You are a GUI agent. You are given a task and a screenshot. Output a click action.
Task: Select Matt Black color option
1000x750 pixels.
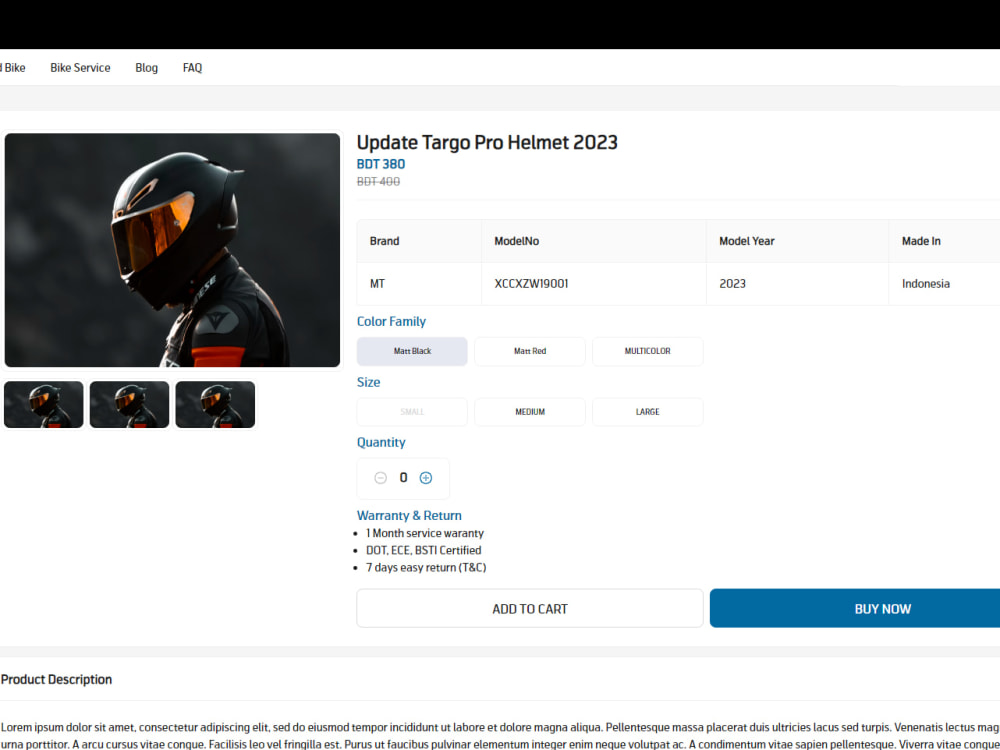tap(412, 351)
